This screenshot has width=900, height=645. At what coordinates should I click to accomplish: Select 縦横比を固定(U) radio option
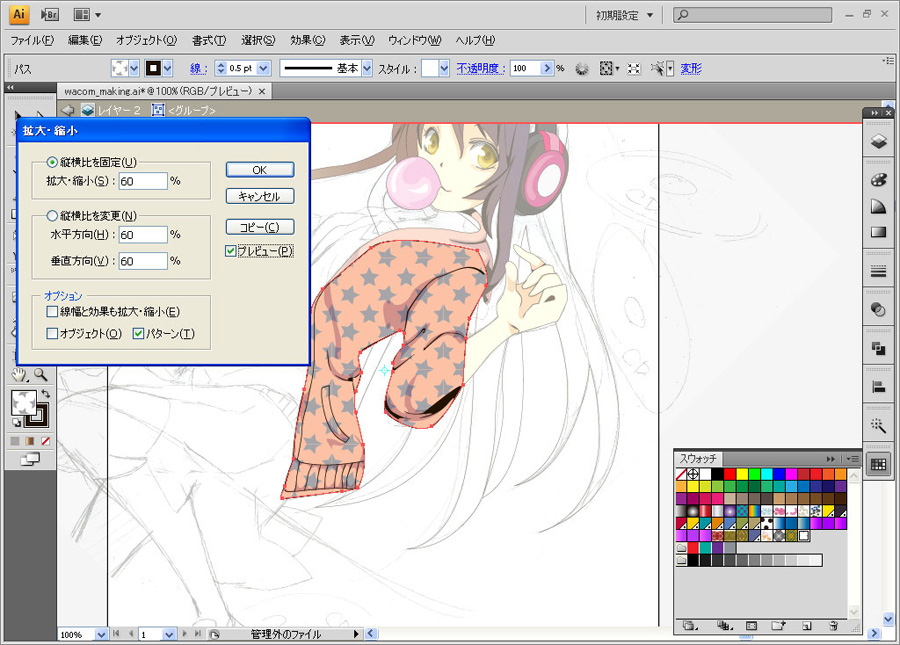(52, 162)
